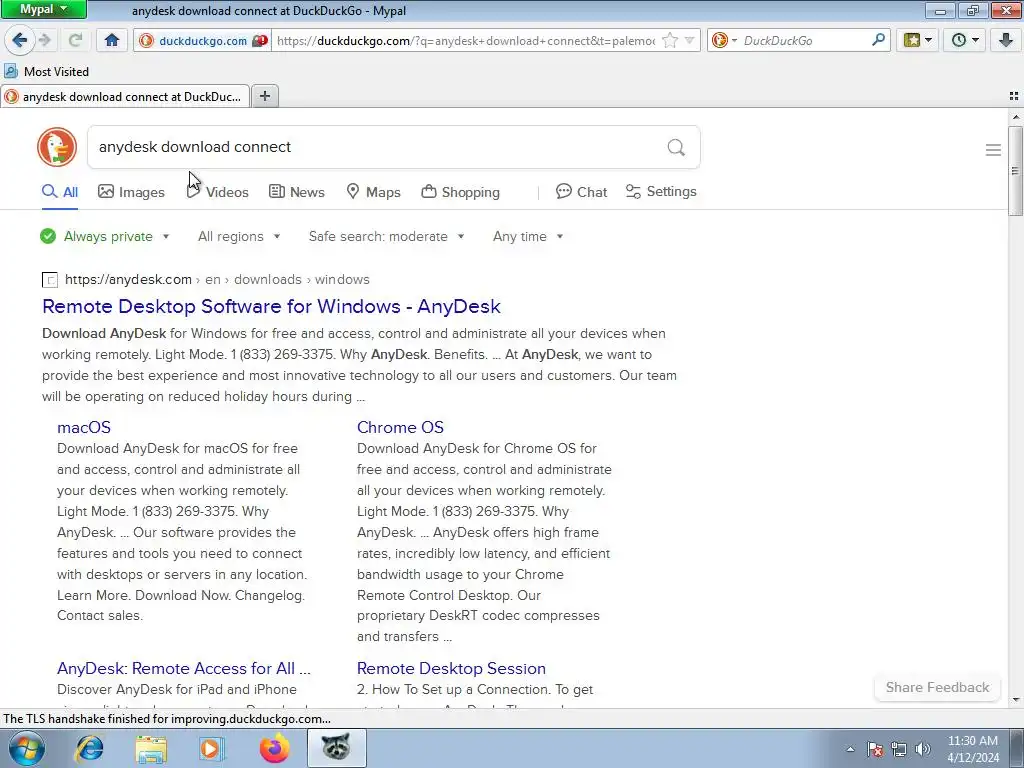
Task: Open the Chrome OS sitelink
Action: pos(400,427)
